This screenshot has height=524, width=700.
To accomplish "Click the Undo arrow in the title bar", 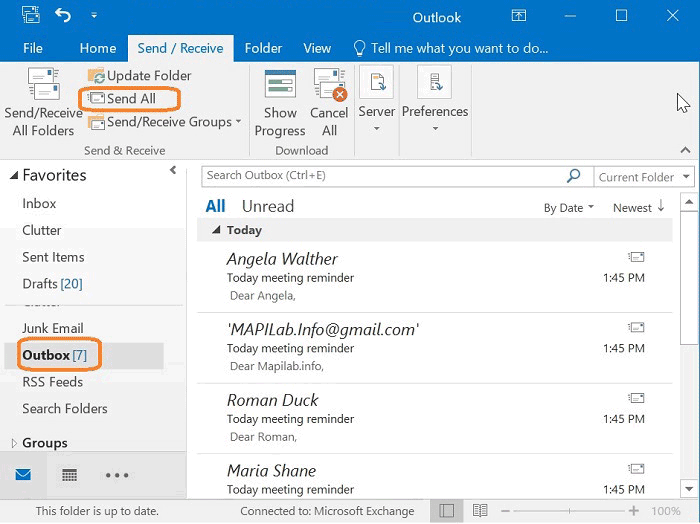I will click(x=62, y=16).
